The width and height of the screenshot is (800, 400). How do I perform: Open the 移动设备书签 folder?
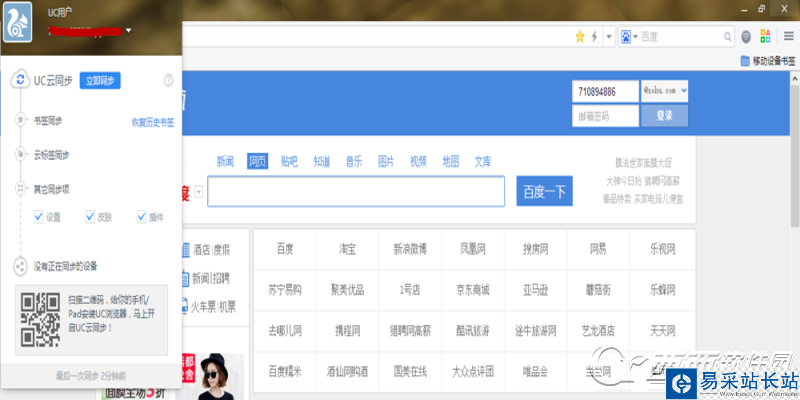768,61
